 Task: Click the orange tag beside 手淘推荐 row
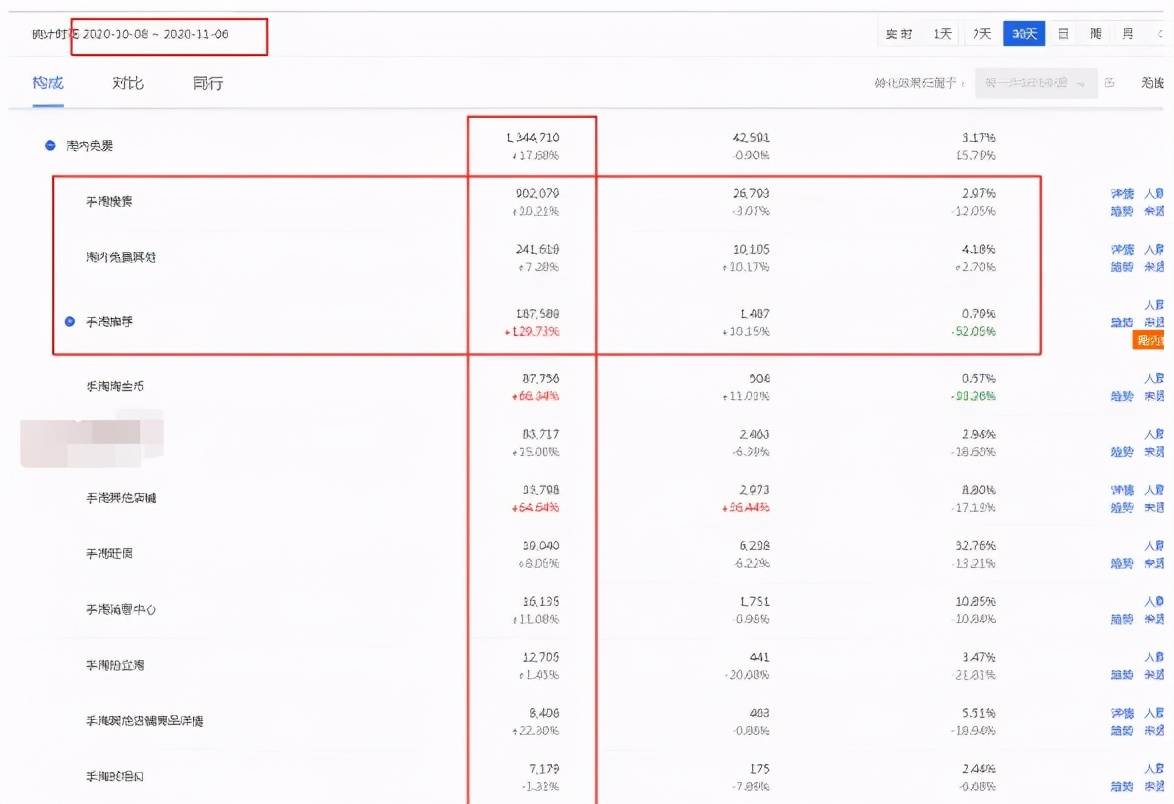coord(1150,342)
